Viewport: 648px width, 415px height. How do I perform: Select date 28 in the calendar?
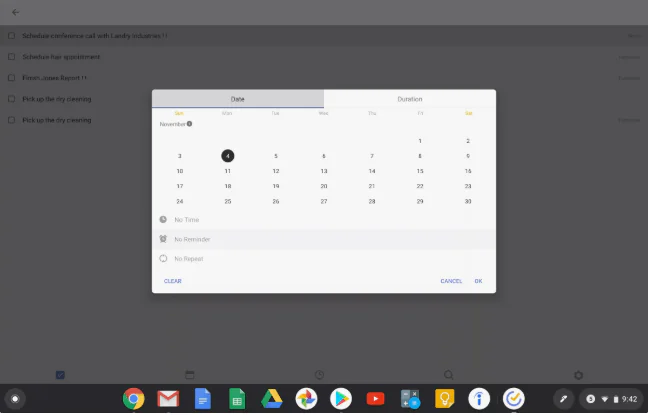pyautogui.click(x=372, y=201)
